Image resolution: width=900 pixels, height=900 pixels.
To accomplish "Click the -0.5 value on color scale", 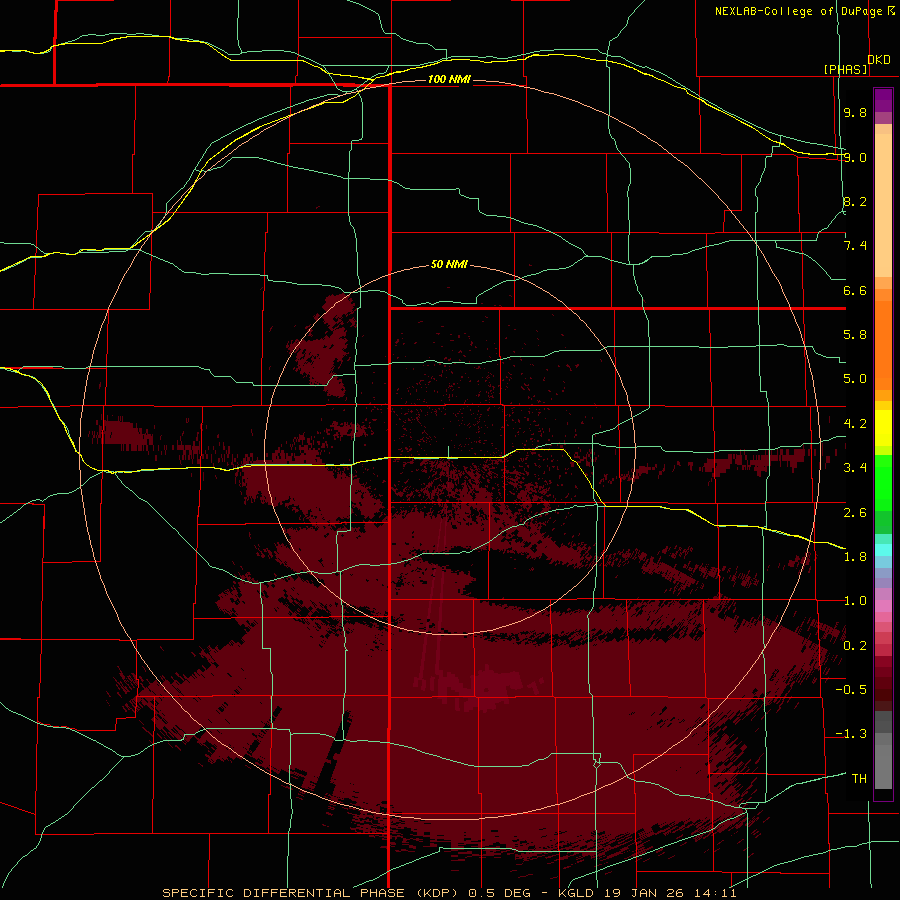I will [x=851, y=690].
